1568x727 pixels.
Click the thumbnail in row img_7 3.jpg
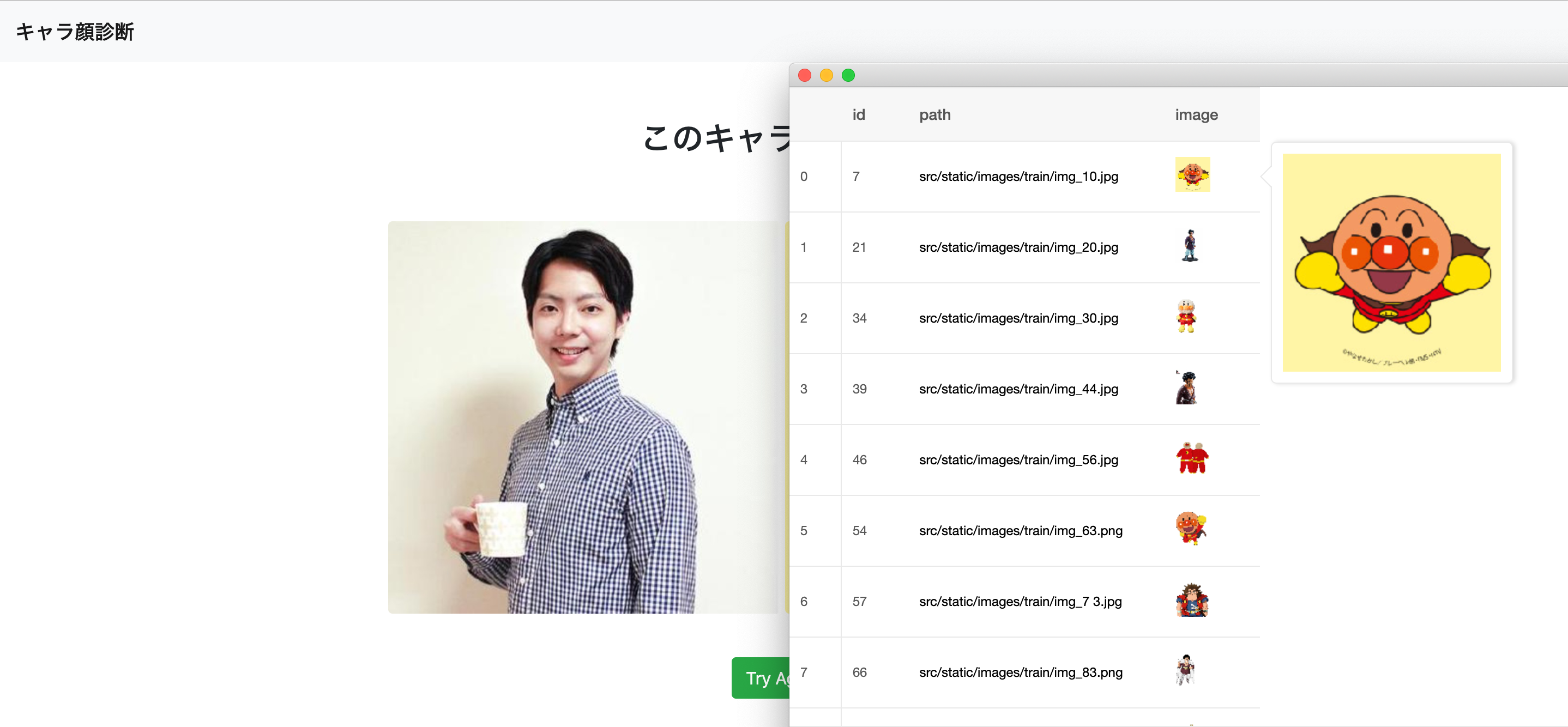tap(1192, 600)
